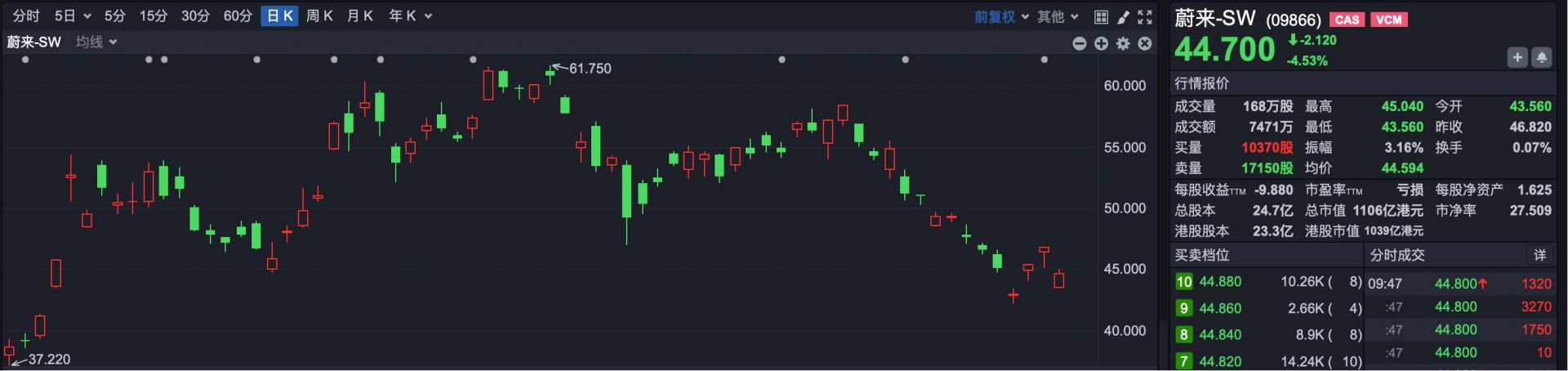
Task: Open 详 trade details
Action: coord(1539,255)
